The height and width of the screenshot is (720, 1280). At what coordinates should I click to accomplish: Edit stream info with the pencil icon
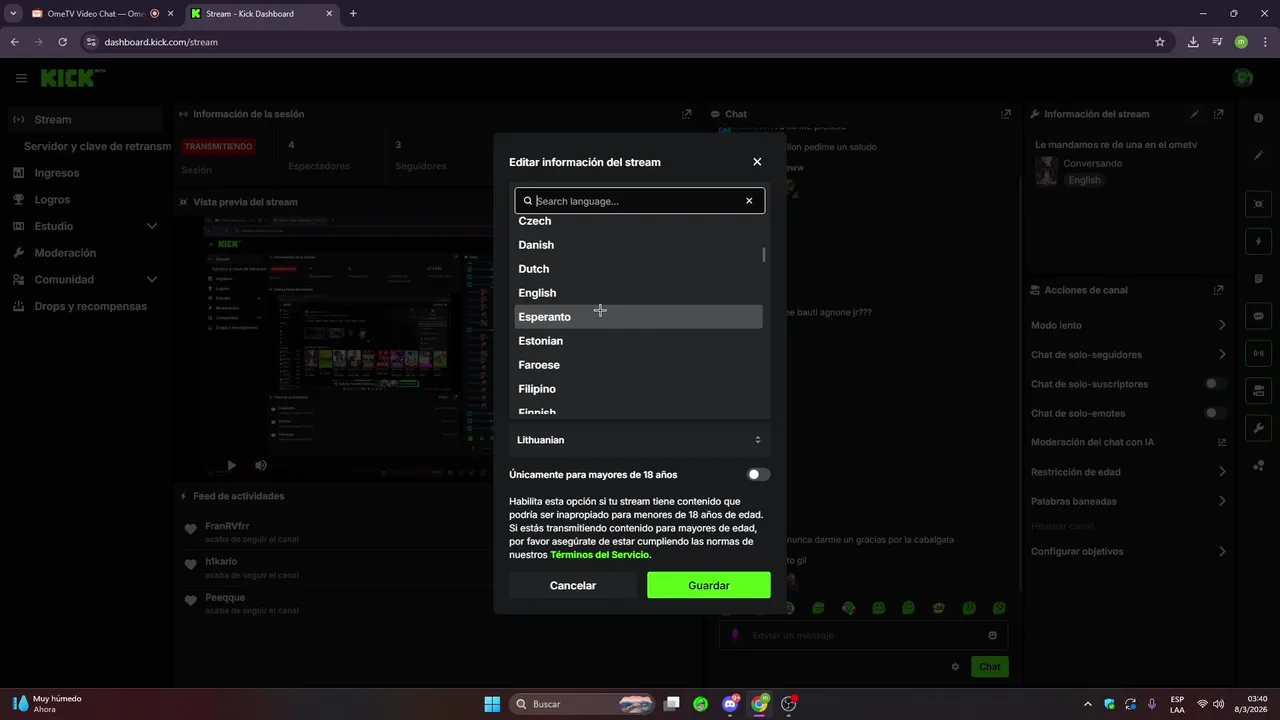[1194, 114]
